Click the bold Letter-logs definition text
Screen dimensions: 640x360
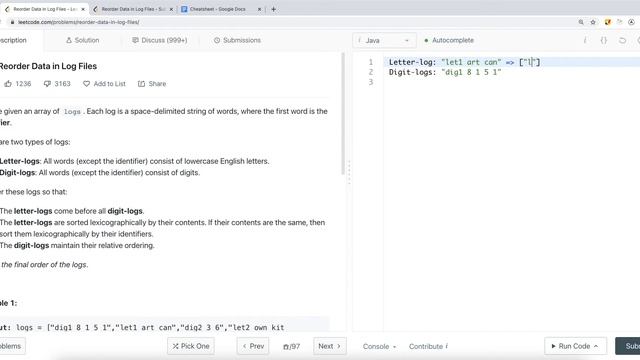coord(20,161)
